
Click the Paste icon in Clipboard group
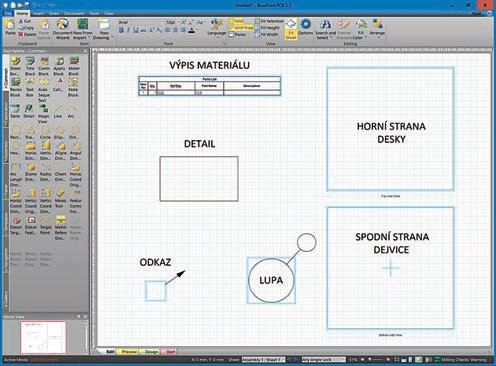tap(10, 27)
